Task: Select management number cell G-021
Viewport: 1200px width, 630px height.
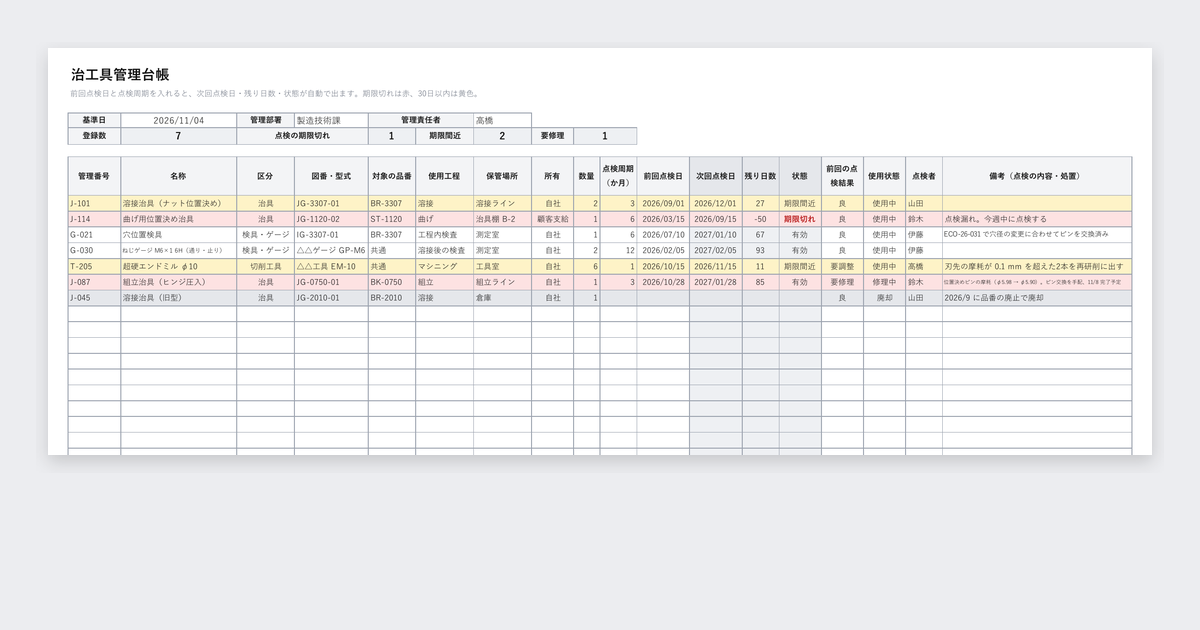Action: tap(94, 235)
